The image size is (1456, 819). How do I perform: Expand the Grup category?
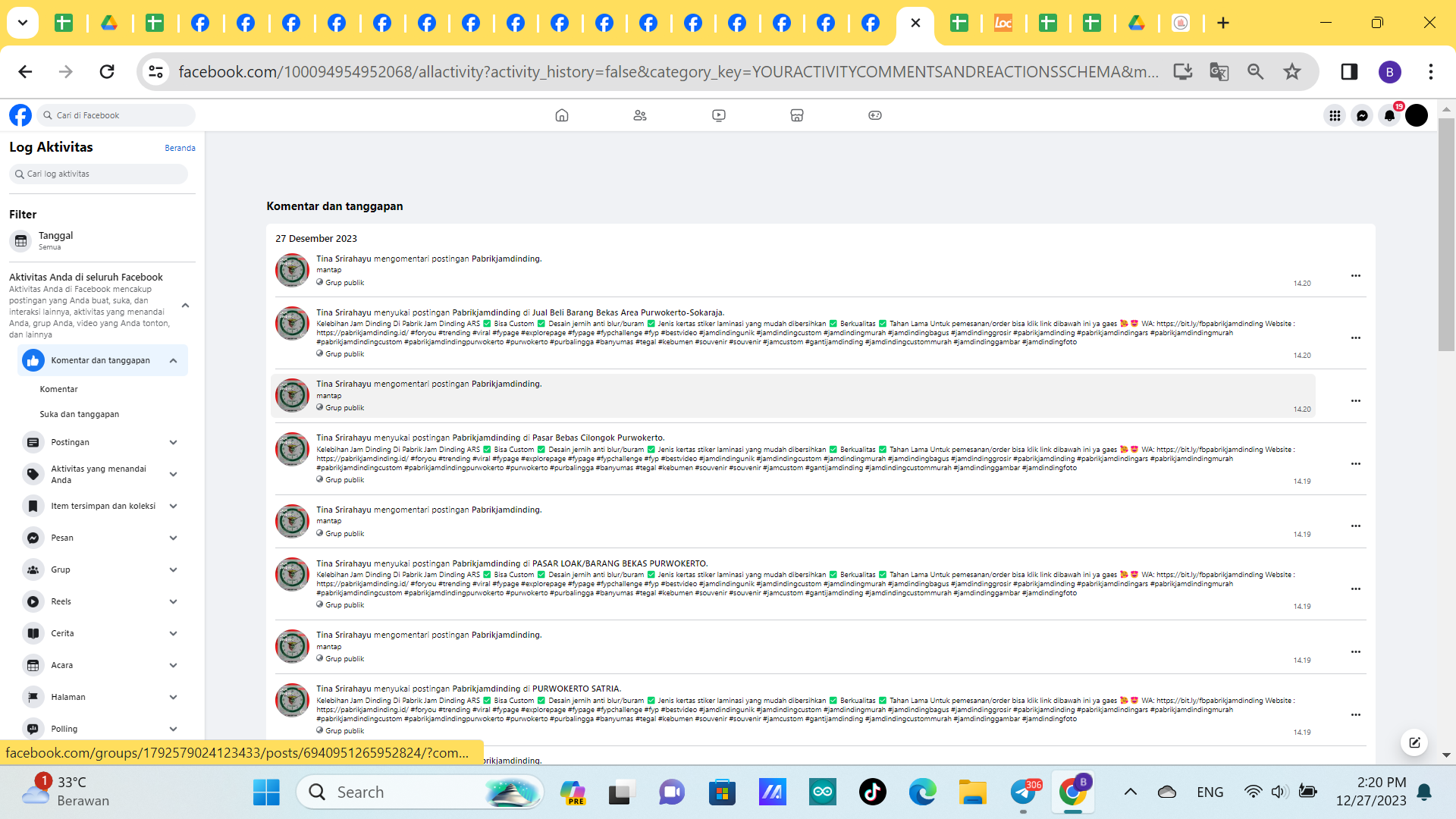[x=173, y=570]
